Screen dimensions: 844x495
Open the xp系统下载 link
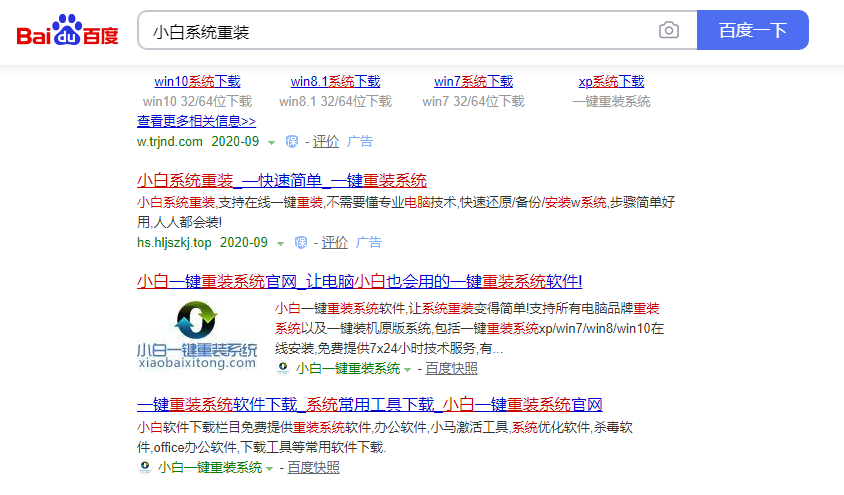tap(611, 82)
